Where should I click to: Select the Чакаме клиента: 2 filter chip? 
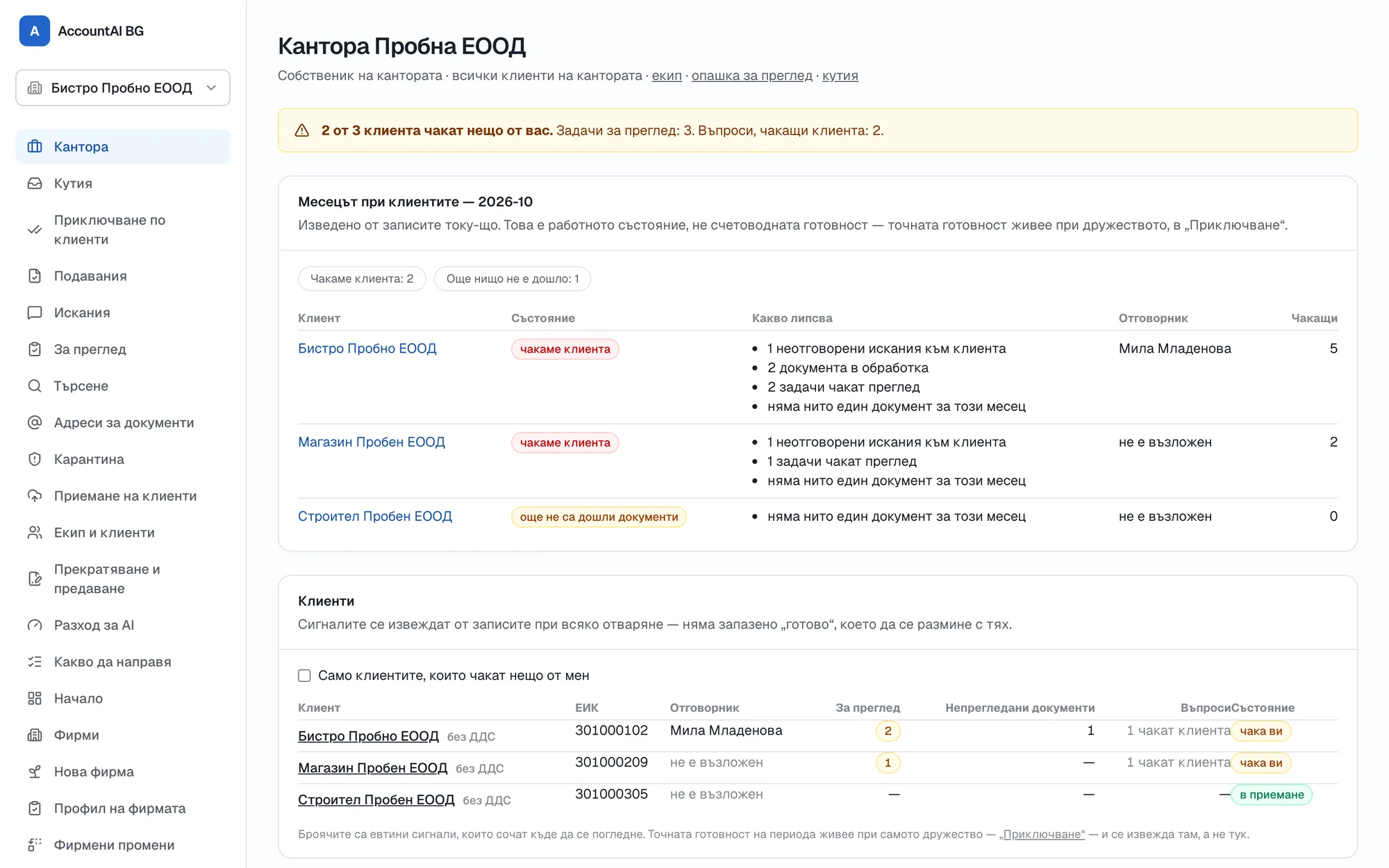[362, 279]
